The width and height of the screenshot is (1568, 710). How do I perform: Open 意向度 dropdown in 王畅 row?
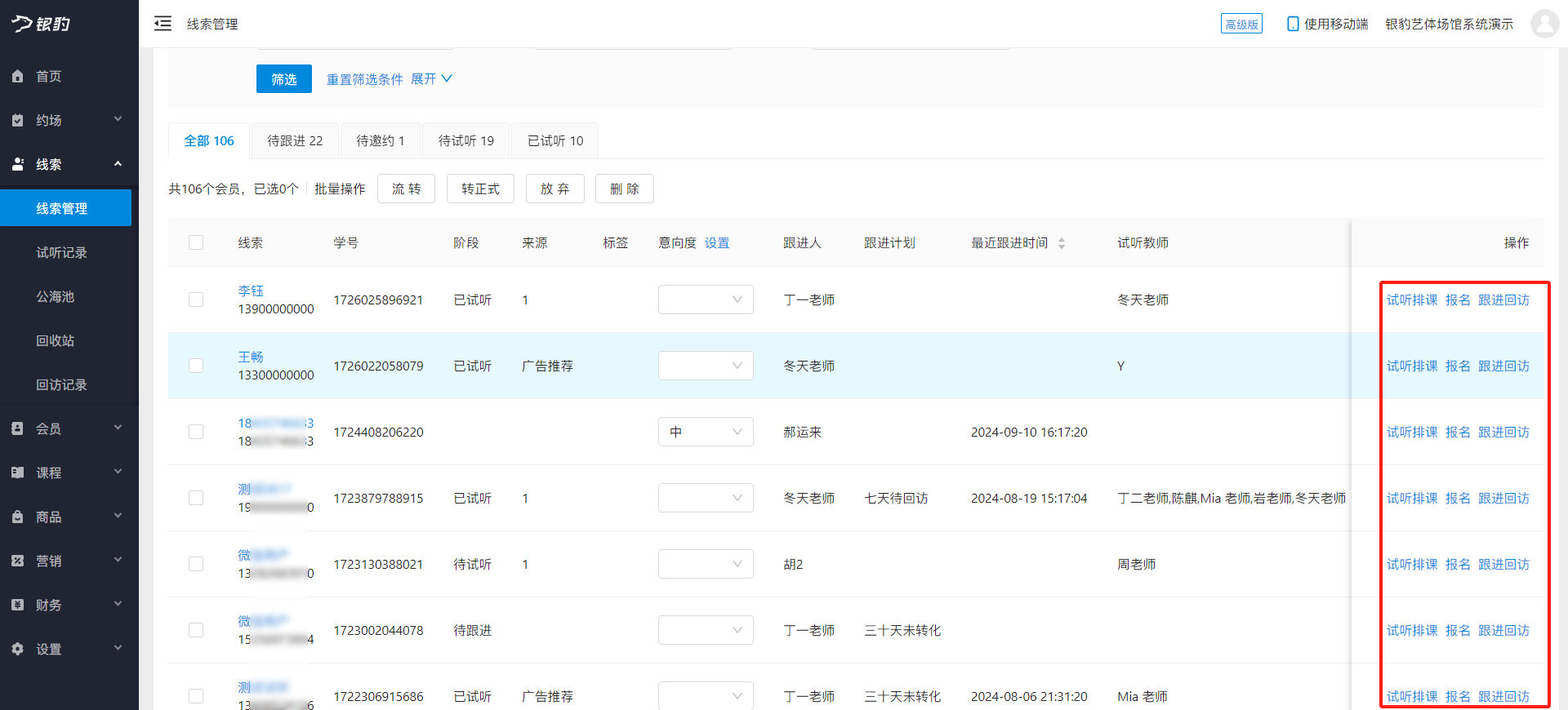tap(706, 366)
